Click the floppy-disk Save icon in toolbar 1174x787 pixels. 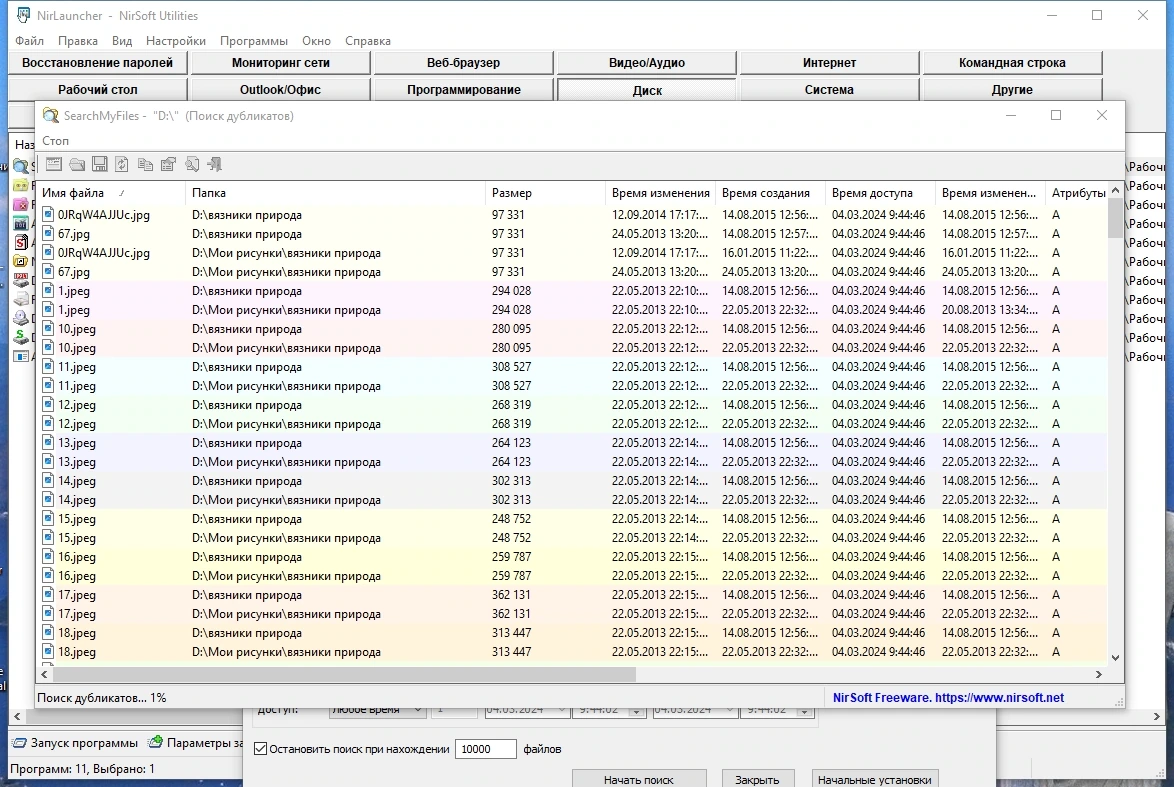point(100,164)
